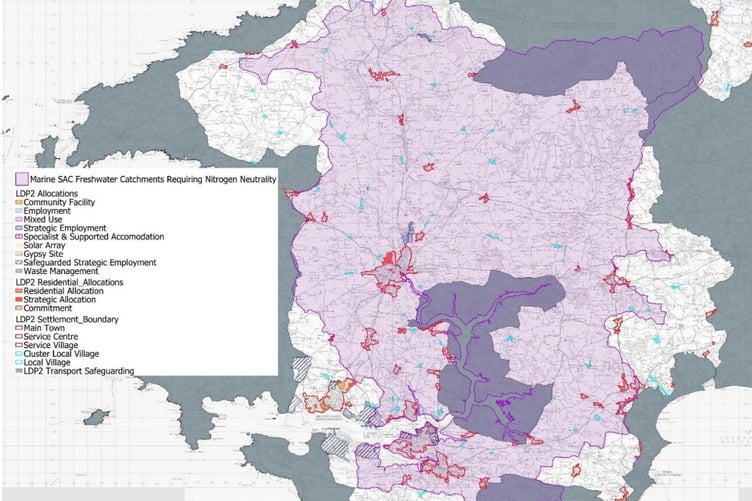Viewport: 752px width, 501px height.
Task: Click the 'Community Facility' legend label
Action: (x=59, y=202)
